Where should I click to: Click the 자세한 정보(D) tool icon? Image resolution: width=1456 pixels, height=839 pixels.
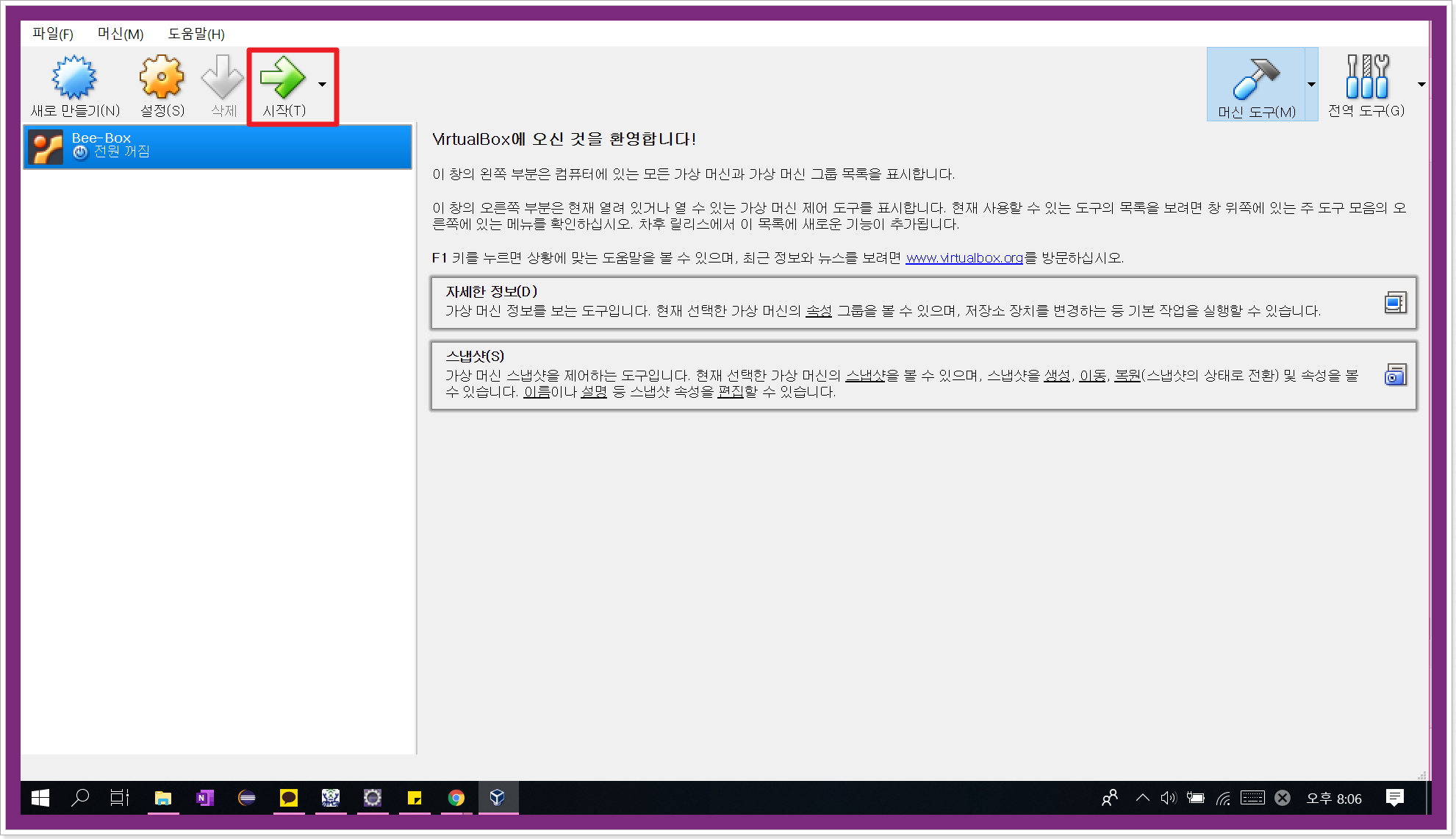pyautogui.click(x=1395, y=302)
